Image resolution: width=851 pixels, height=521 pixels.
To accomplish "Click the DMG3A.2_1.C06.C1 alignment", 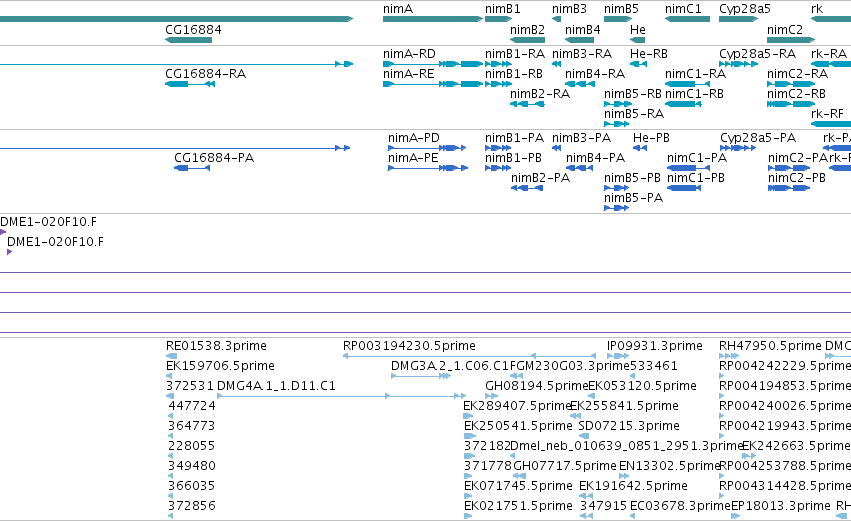I will click(421, 376).
